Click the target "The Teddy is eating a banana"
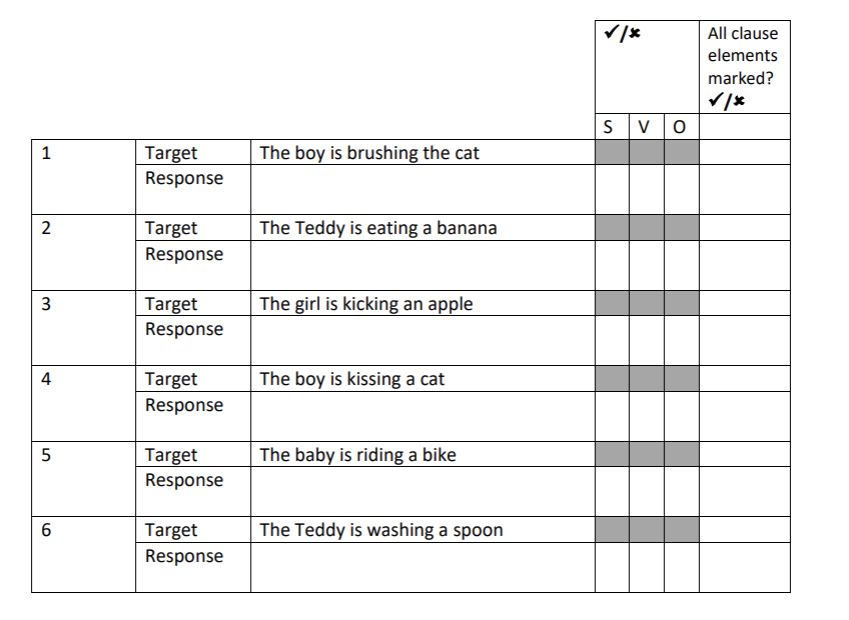This screenshot has width=849, height=620. coord(378,228)
